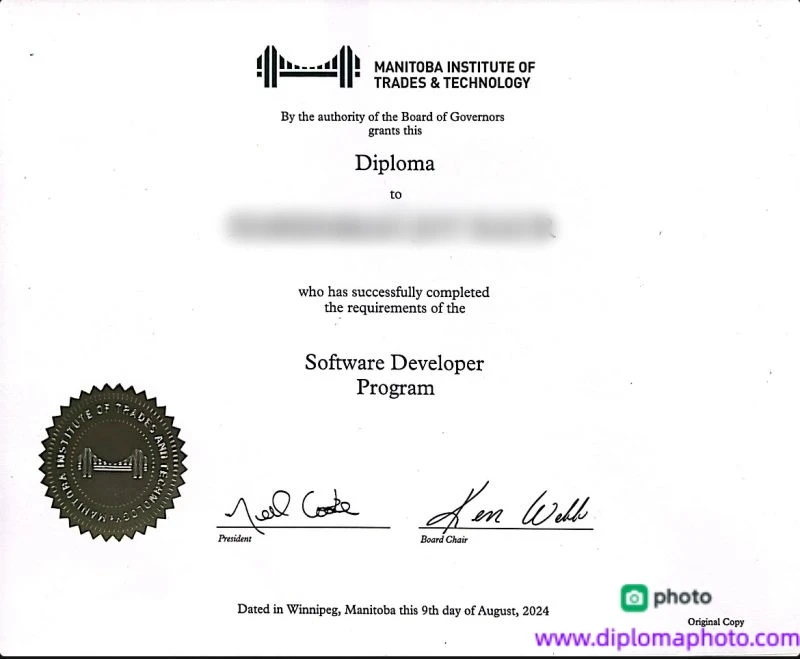Select the "MANITOBA INSTITUTE OF" heading line
Screen dimensions: 800x659
[x=455, y=67]
